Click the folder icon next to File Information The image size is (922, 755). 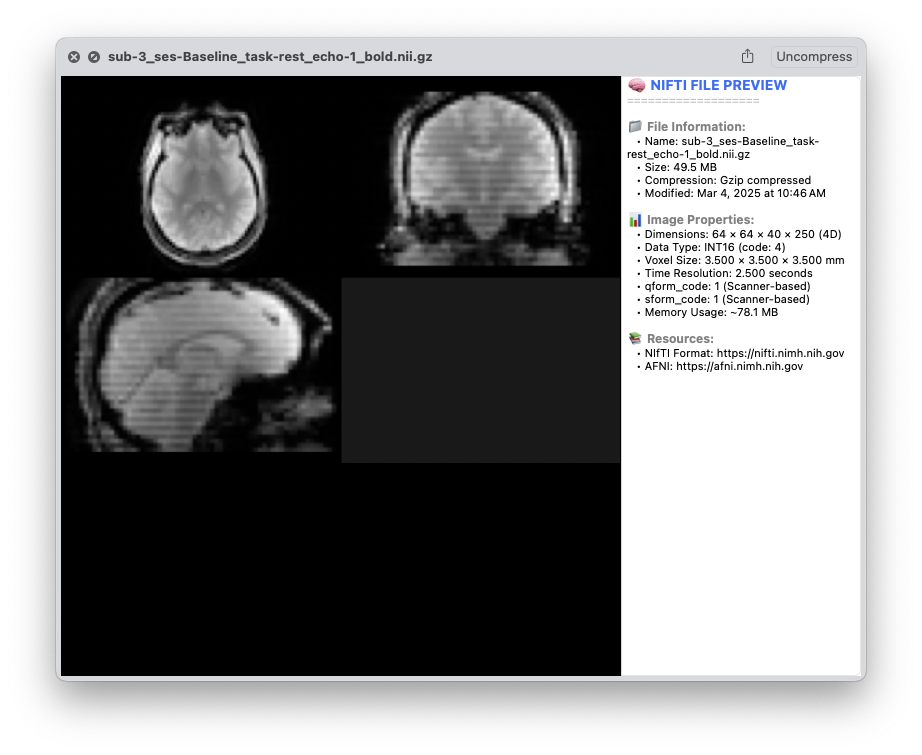635,127
